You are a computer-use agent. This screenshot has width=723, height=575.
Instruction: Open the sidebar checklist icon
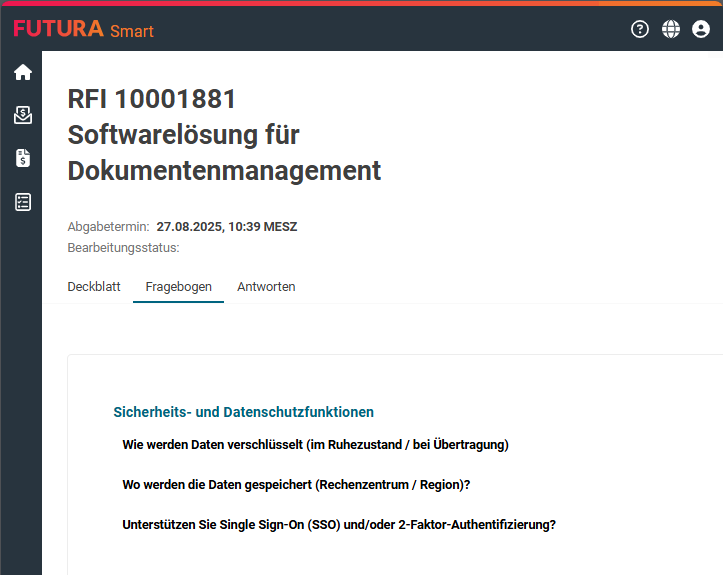22,202
